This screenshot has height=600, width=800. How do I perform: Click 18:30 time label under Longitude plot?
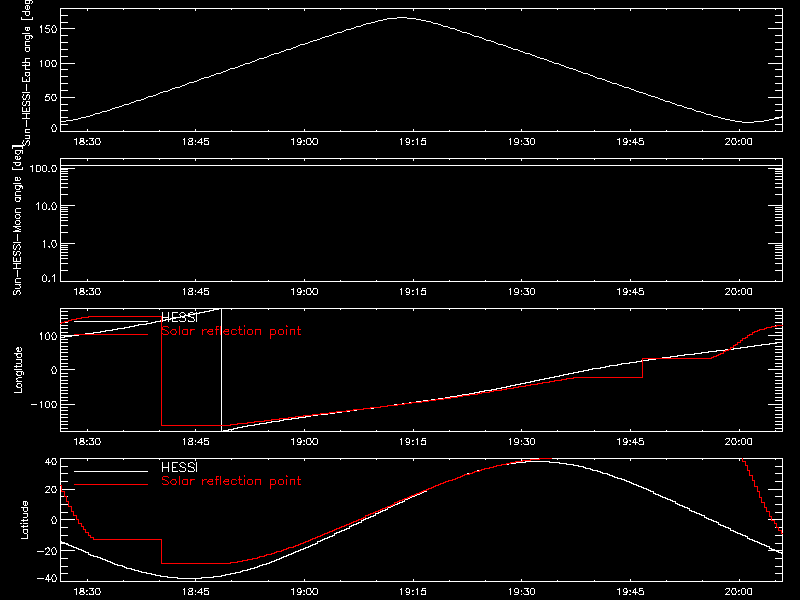87,441
